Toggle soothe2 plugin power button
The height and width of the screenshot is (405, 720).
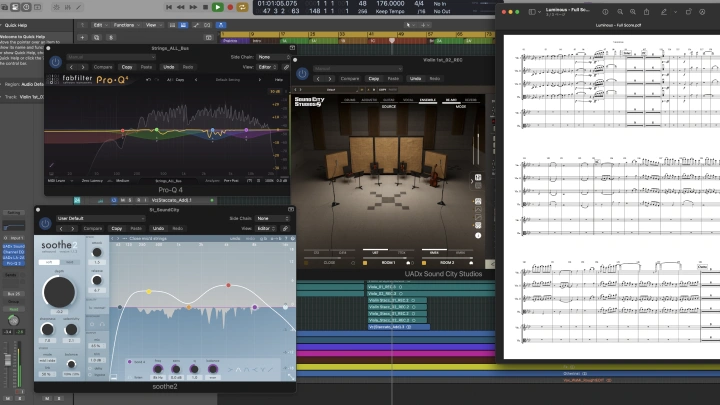45,224
